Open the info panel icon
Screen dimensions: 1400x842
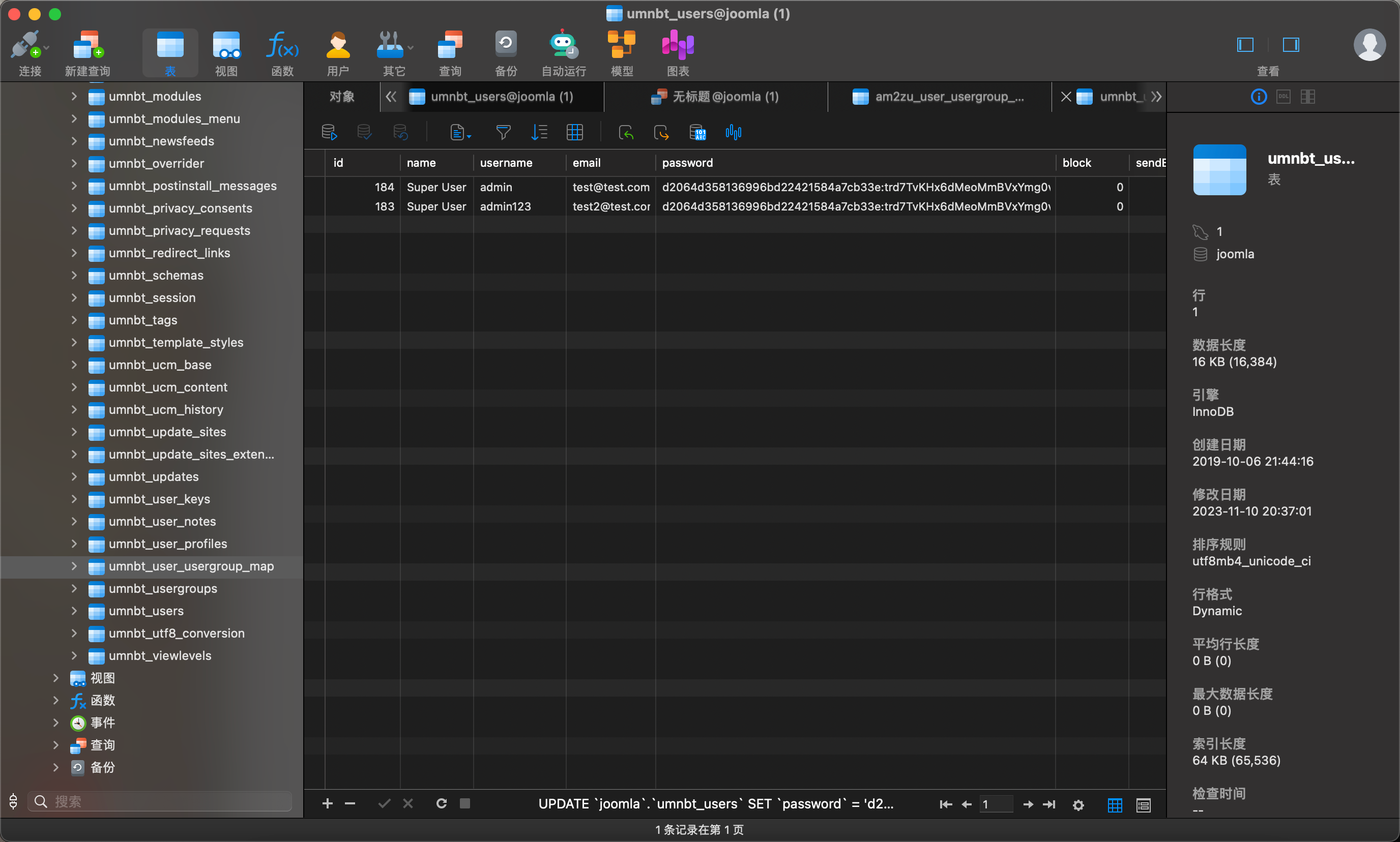point(1259,97)
